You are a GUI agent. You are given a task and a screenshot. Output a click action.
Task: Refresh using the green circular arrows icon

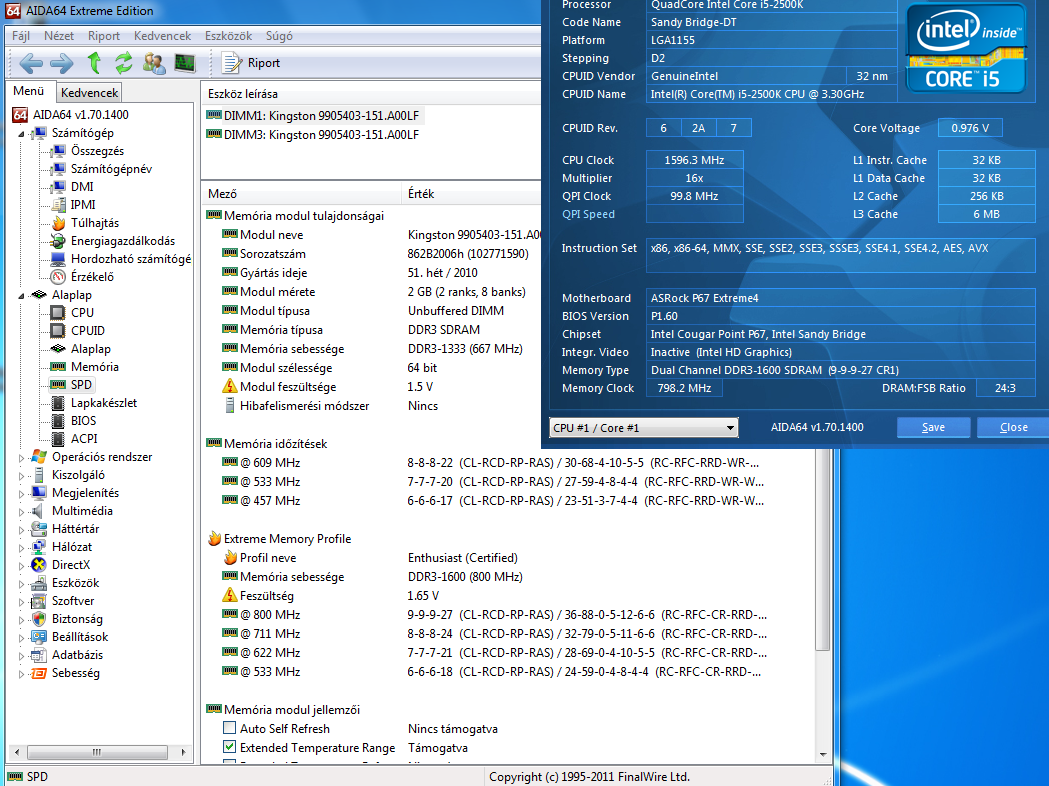[124, 63]
